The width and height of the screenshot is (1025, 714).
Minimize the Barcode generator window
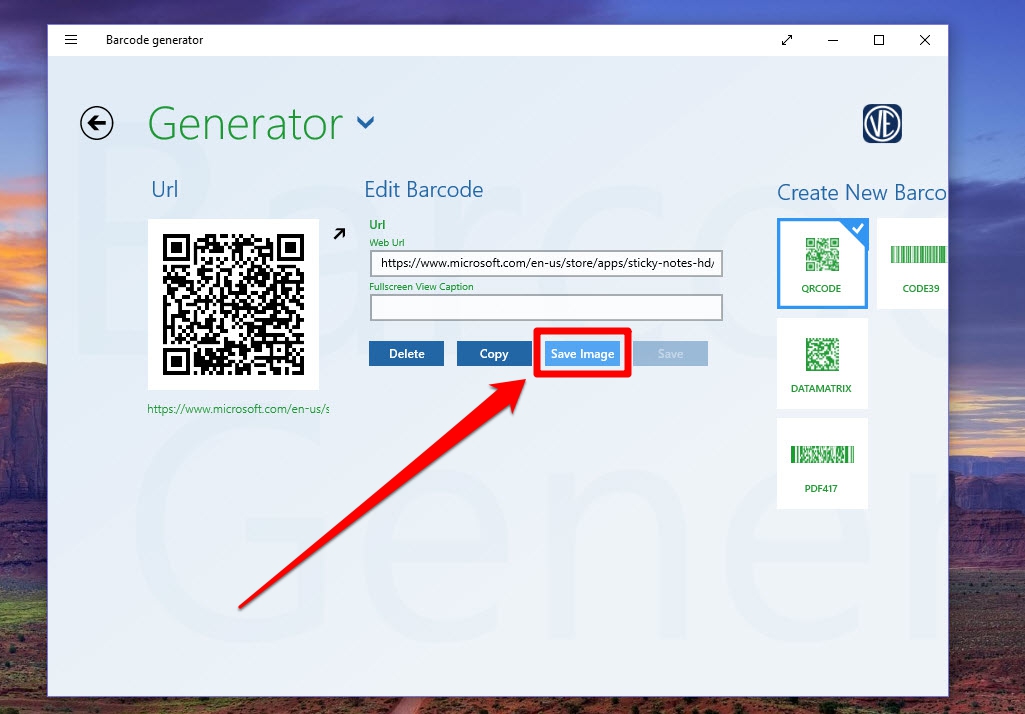[x=833, y=40]
